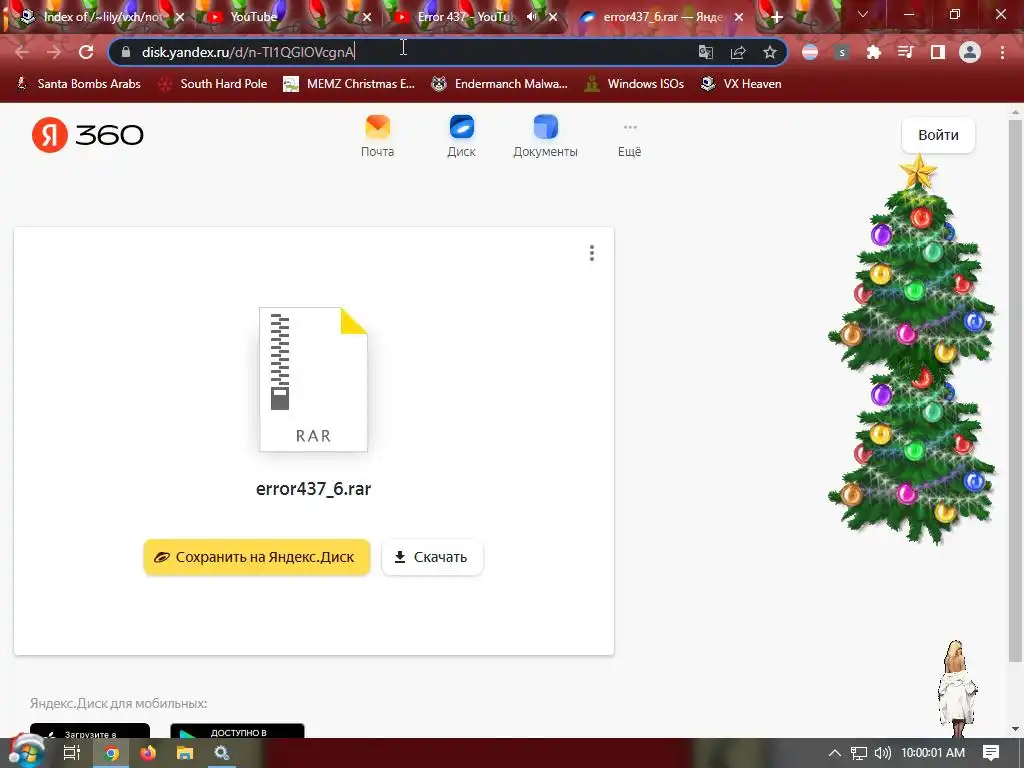Toggle the browser side panel icon
The image size is (1024, 768).
point(938,52)
